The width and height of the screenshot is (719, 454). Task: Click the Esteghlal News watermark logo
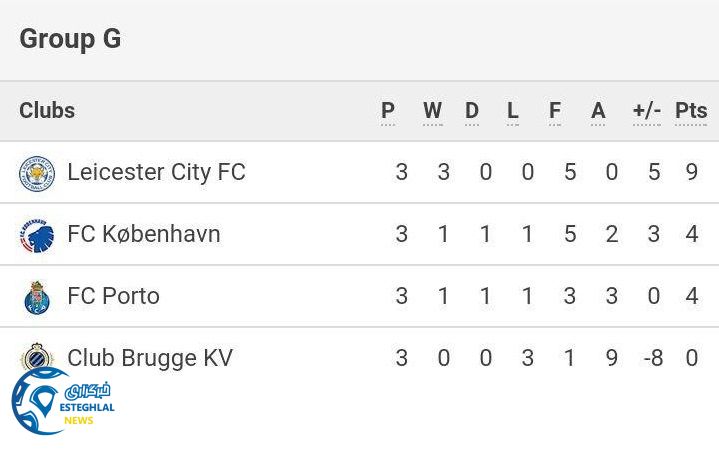click(x=60, y=402)
